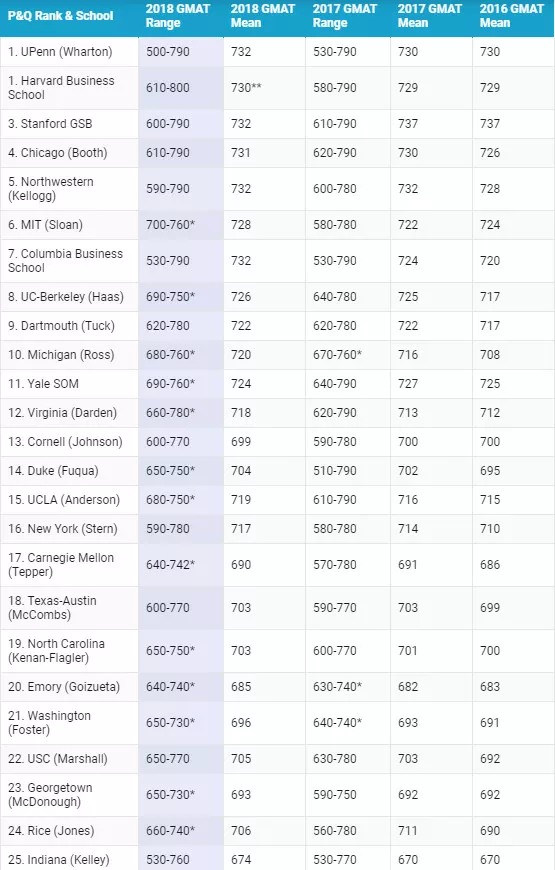Click Indiana (Kelley) 2018 mean 674
The image size is (555, 870).
tap(241, 859)
